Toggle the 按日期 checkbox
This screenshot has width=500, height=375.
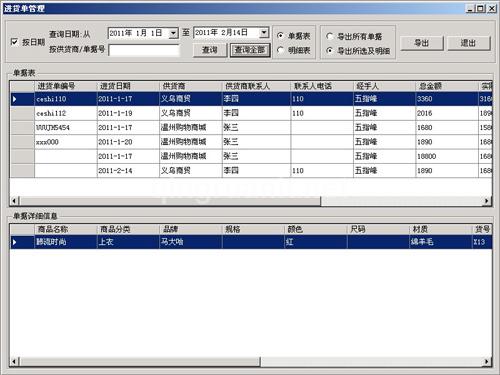14,42
